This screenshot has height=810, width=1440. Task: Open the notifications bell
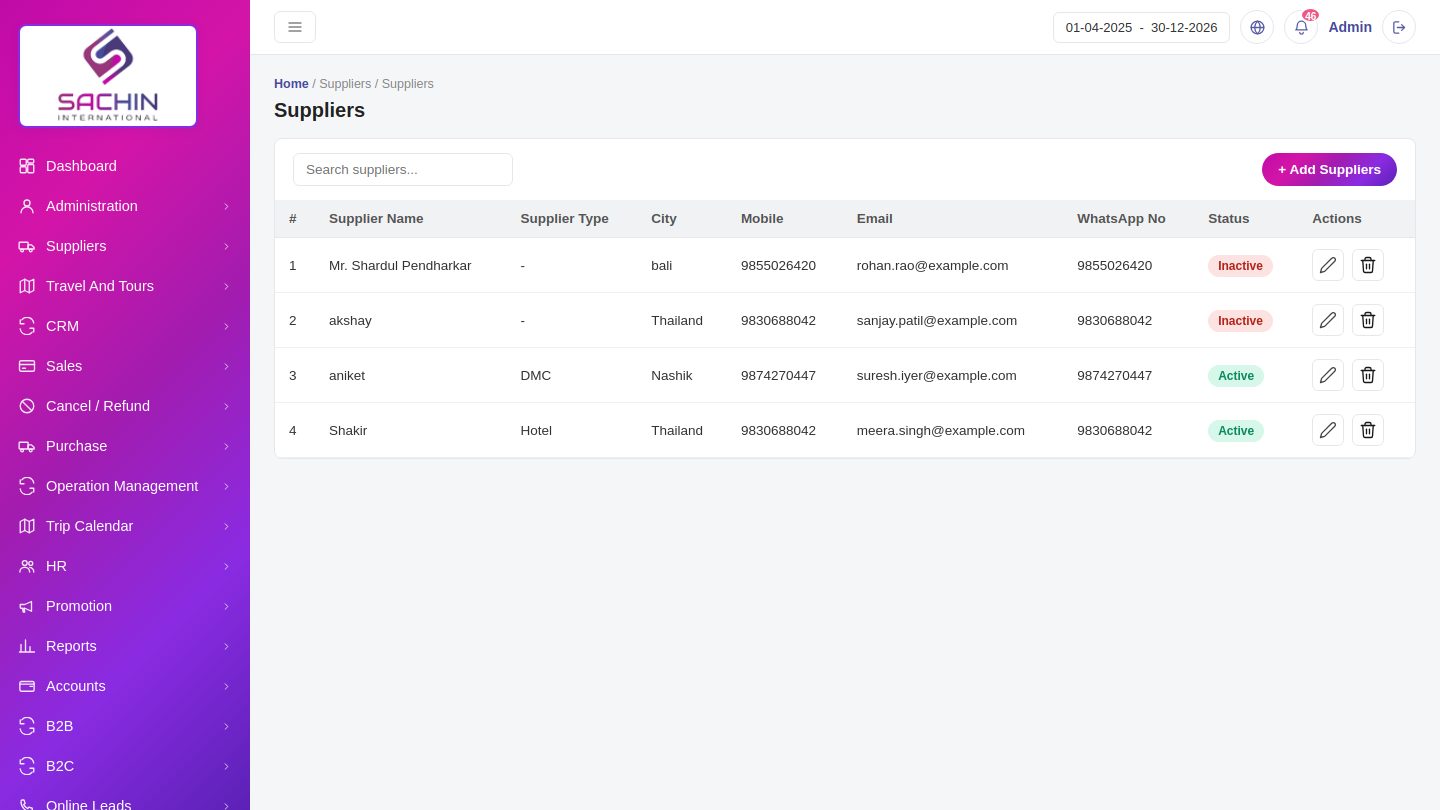click(1301, 27)
